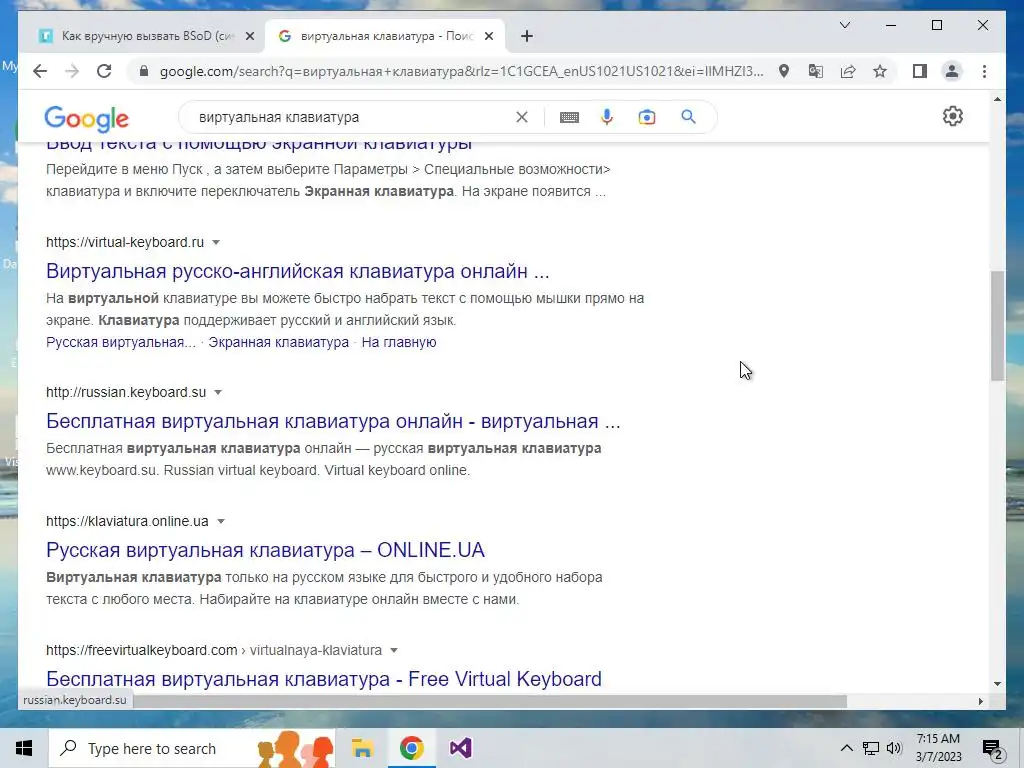
Task: Open Виртуальная русско-английская клавиатура онлайн result
Action: [x=298, y=270]
